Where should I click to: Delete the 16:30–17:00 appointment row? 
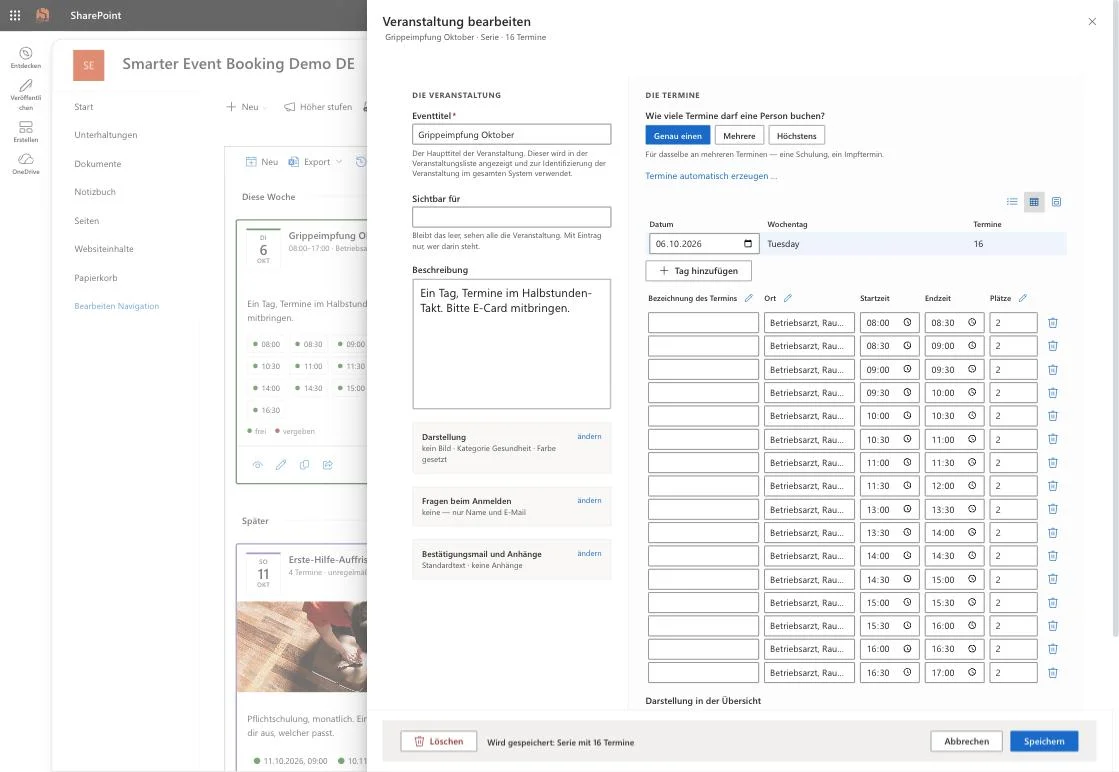[1053, 673]
